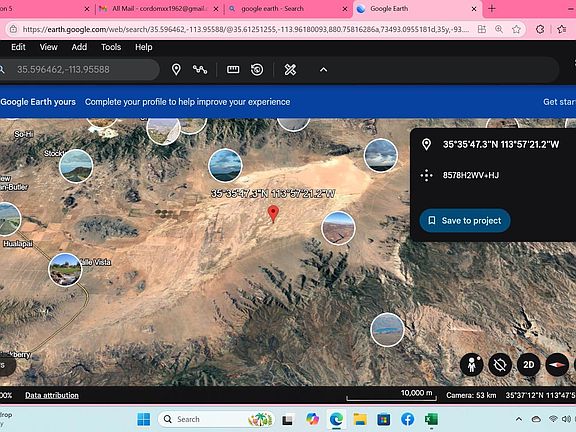The width and height of the screenshot is (576, 432).
Task: Click the Camera: 53 km status text
Action: [471, 395]
